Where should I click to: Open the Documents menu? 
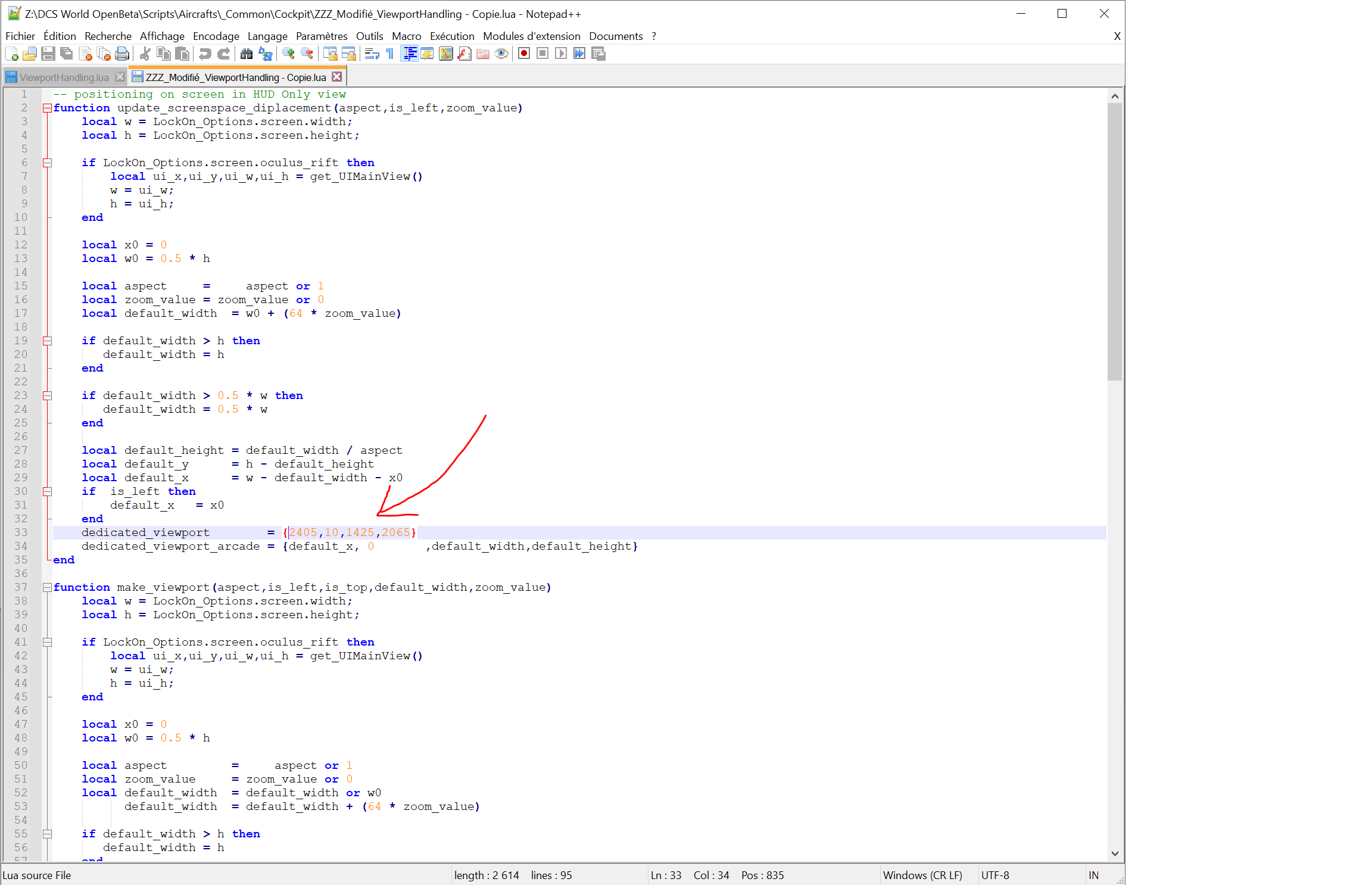(x=616, y=36)
